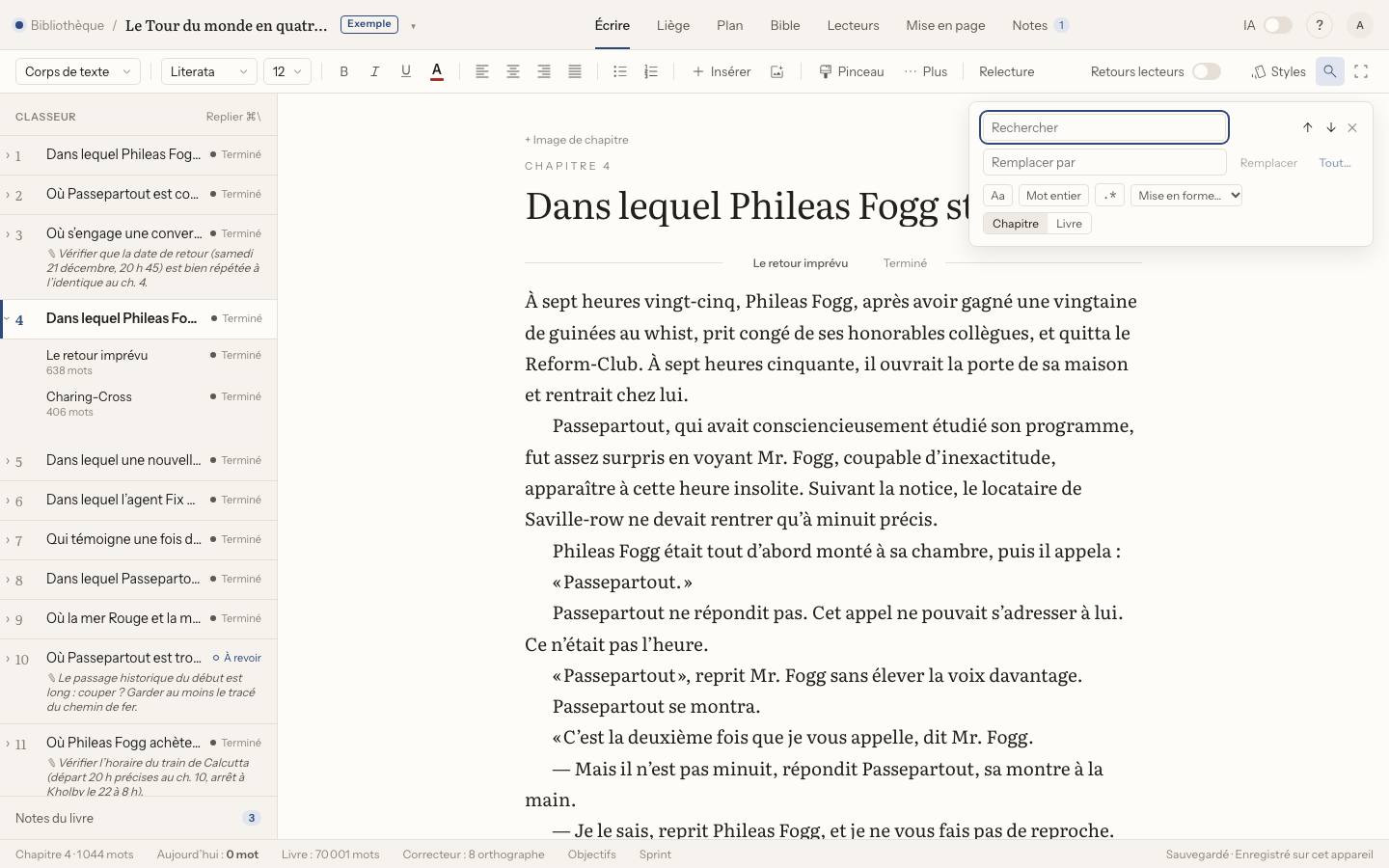
Task: Click the Bibliothèque breadcrumb link
Action: point(67,25)
